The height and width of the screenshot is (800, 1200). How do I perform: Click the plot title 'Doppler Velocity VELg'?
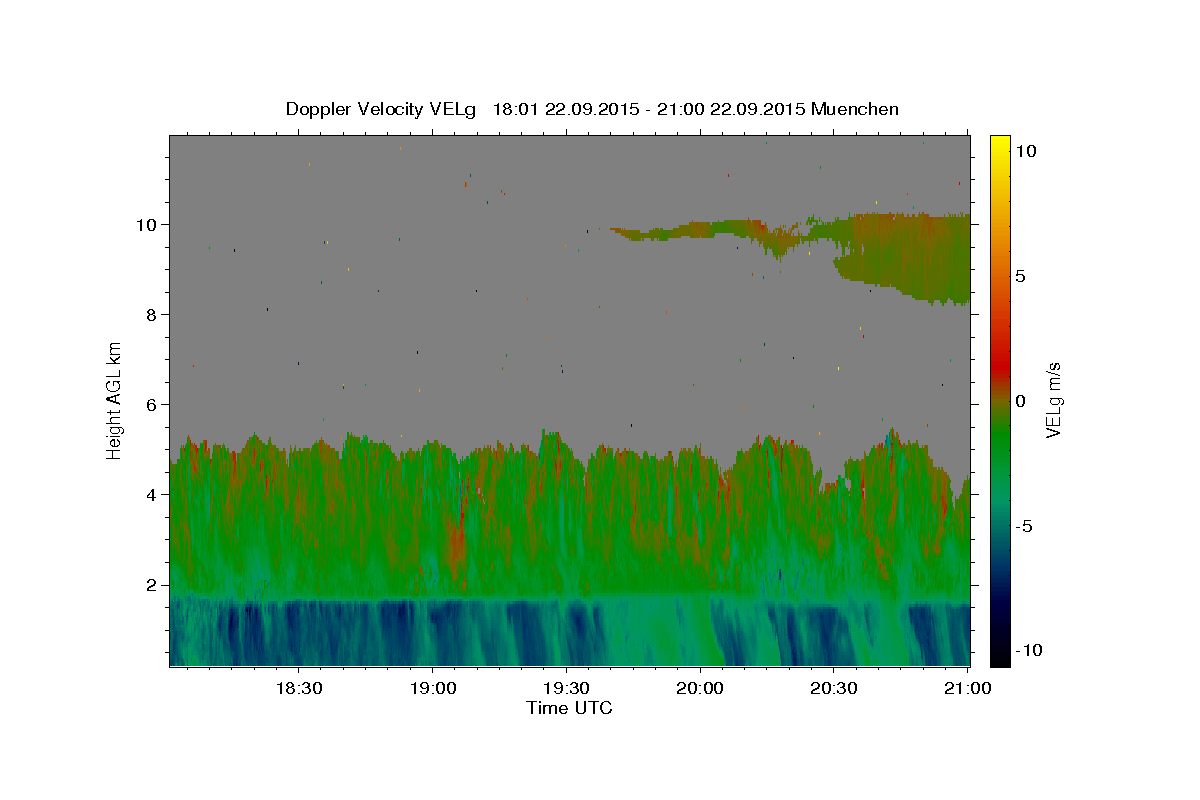[382, 109]
